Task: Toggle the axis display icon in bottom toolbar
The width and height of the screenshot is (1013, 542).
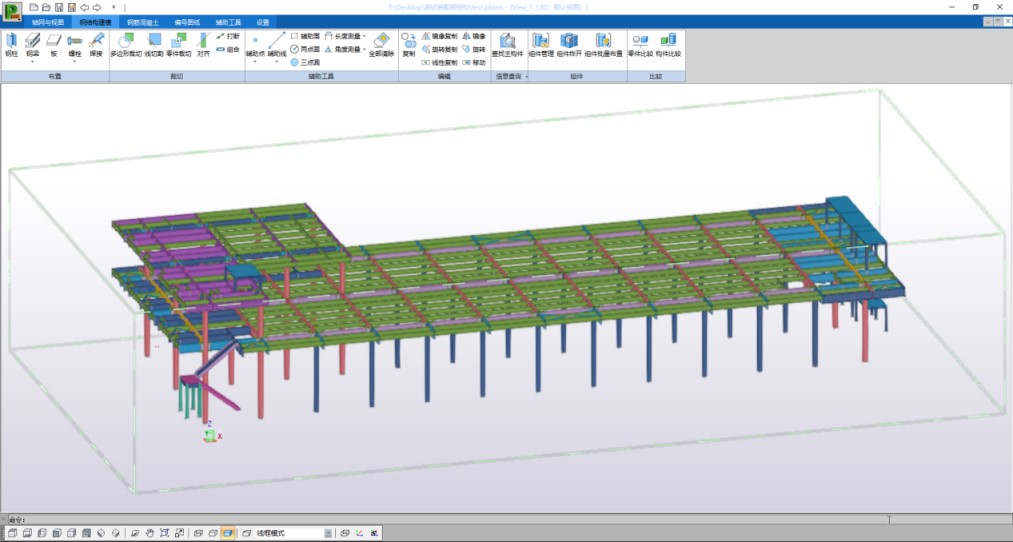Action: [359, 533]
